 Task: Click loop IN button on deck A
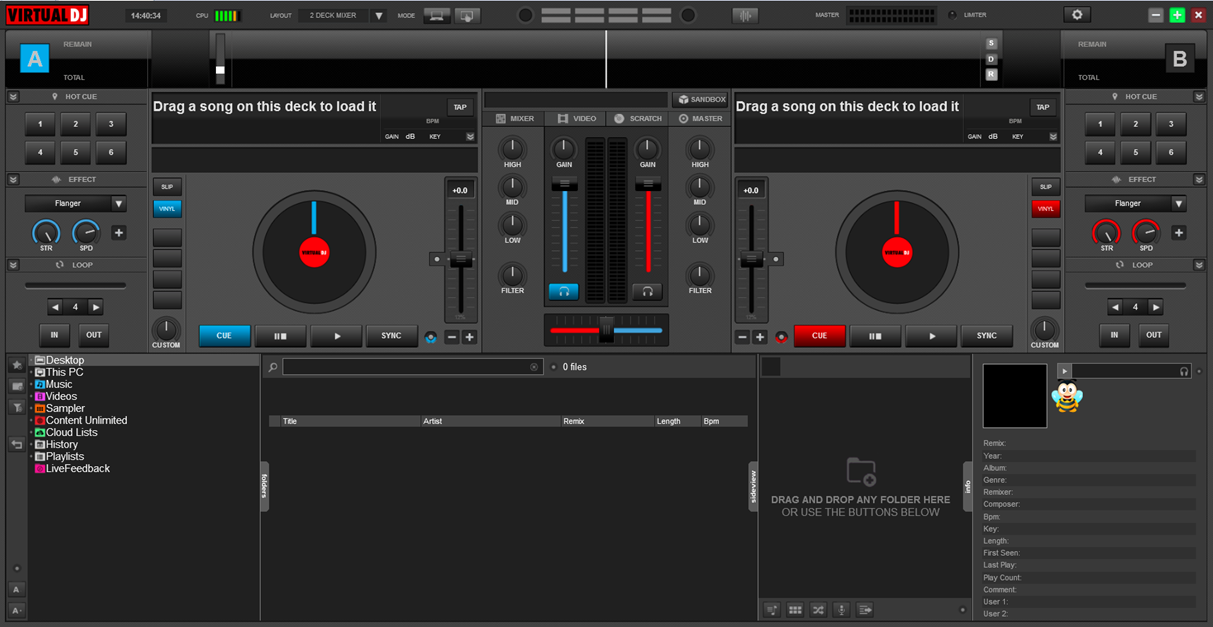coord(55,335)
